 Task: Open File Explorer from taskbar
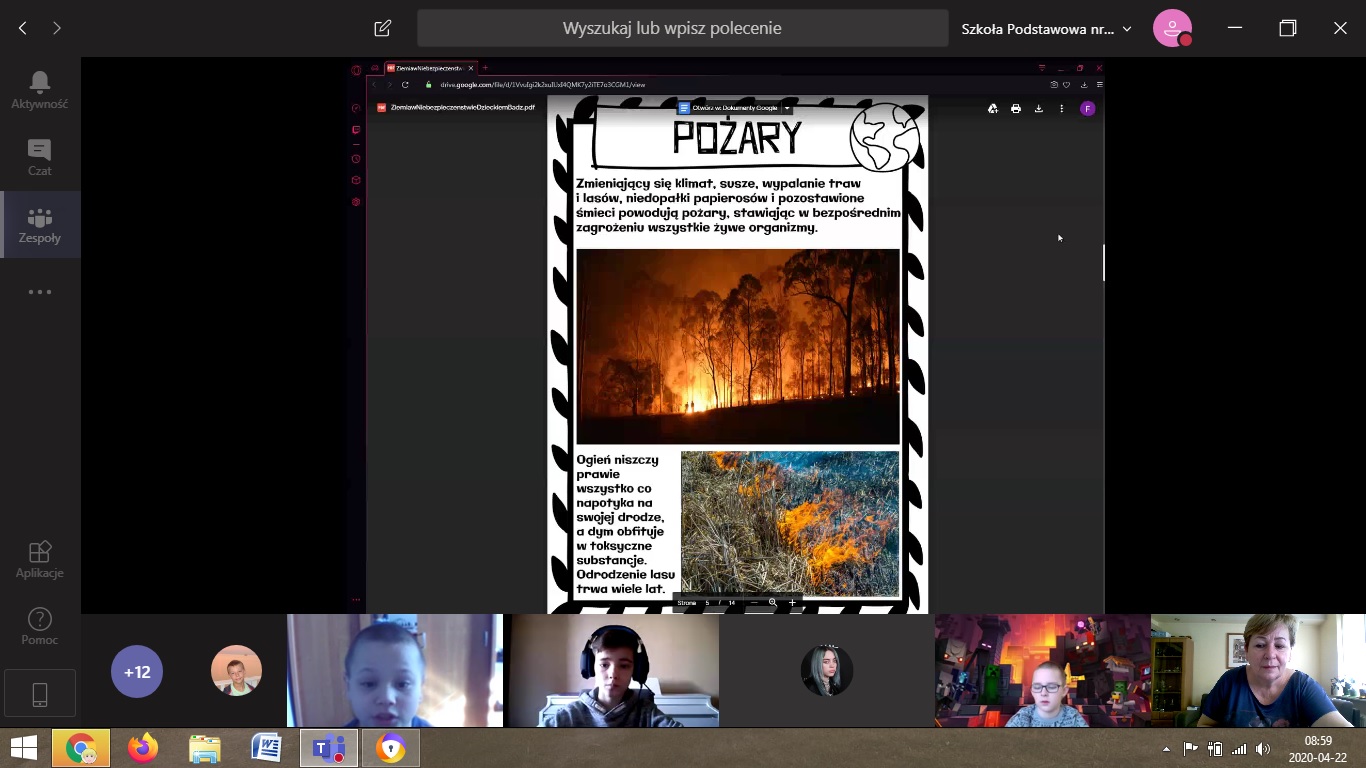point(205,748)
